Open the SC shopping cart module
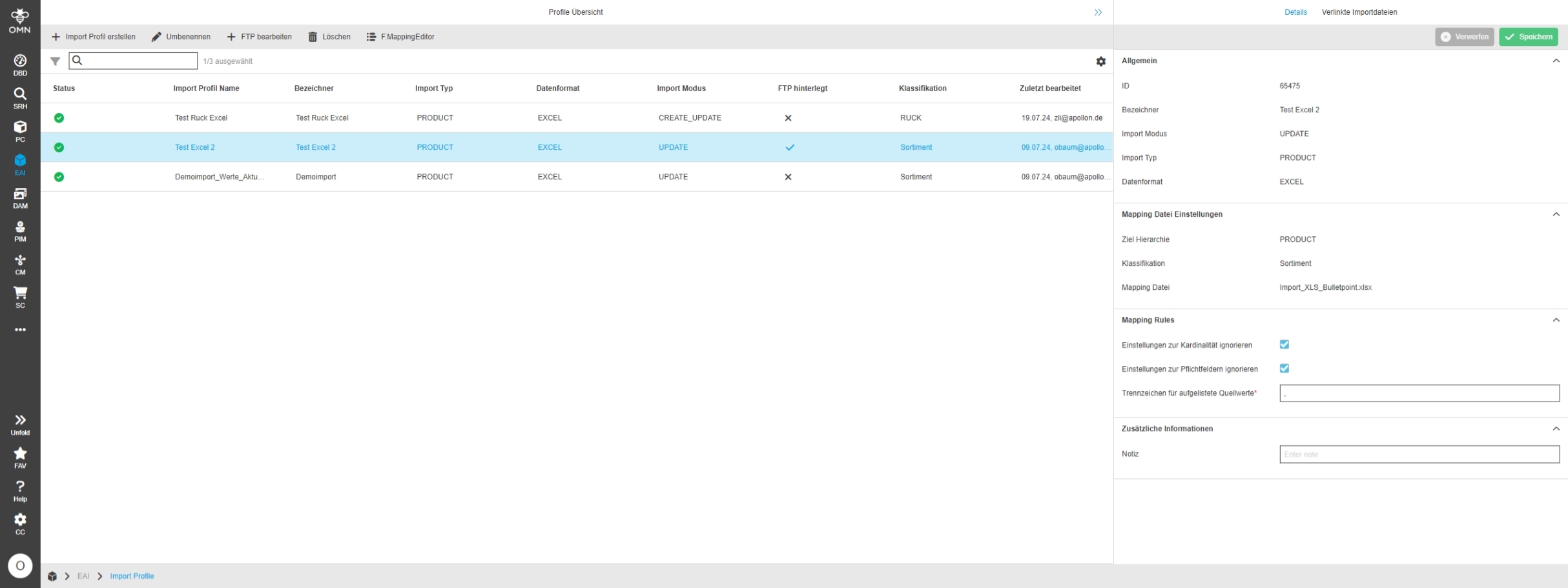This screenshot has height=588, width=1568. (x=20, y=298)
